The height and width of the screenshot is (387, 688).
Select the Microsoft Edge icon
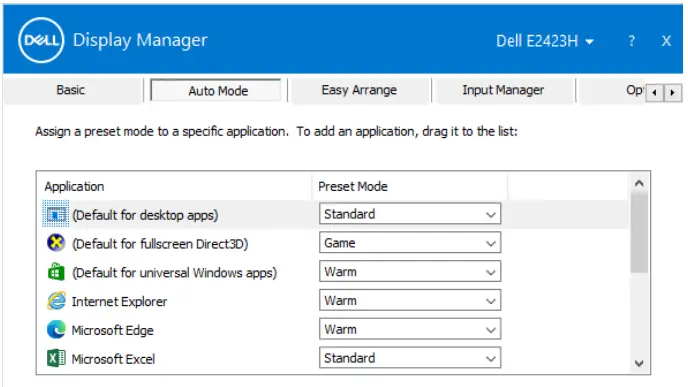(x=56, y=330)
